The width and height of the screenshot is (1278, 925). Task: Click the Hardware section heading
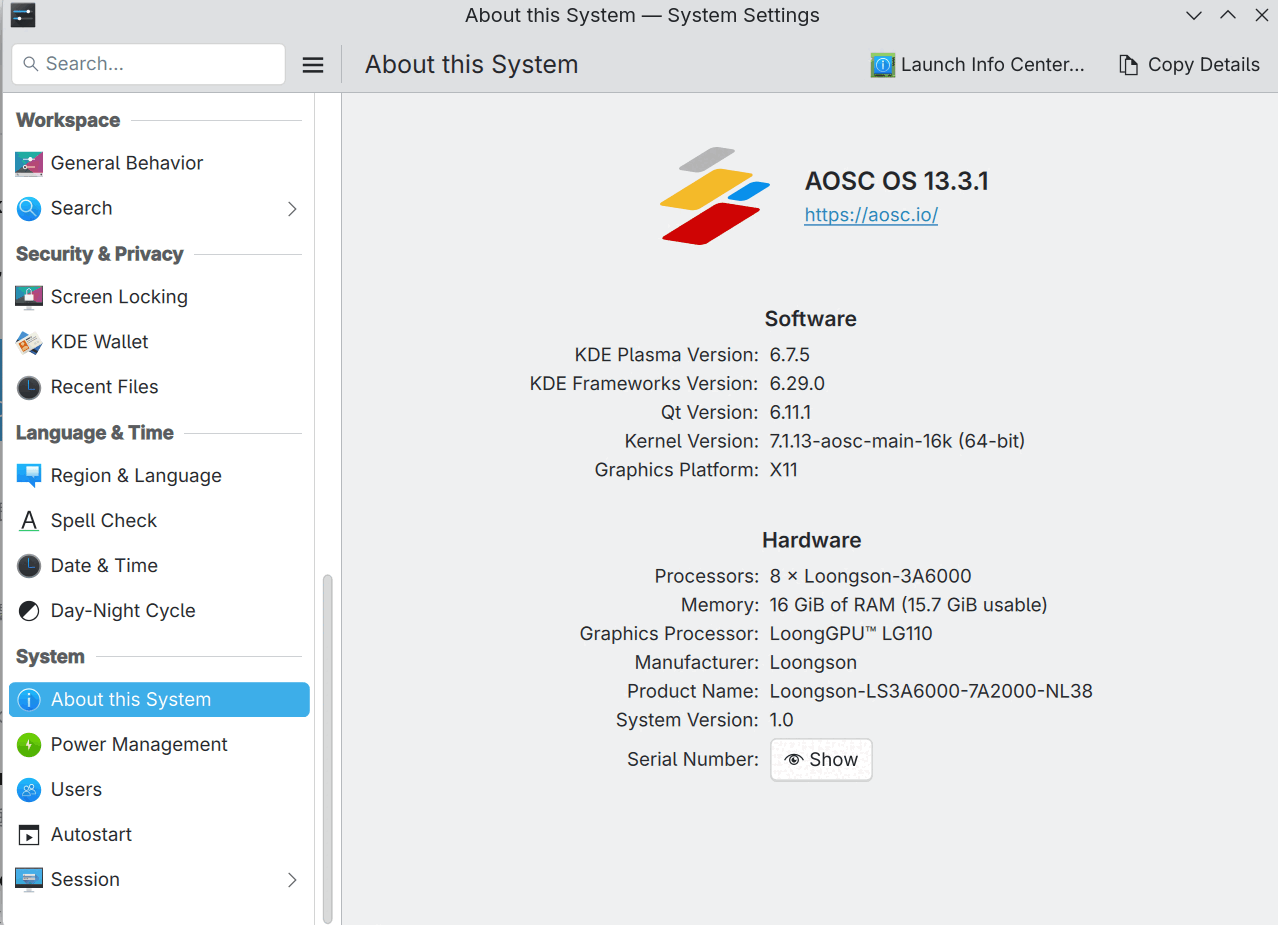click(811, 540)
